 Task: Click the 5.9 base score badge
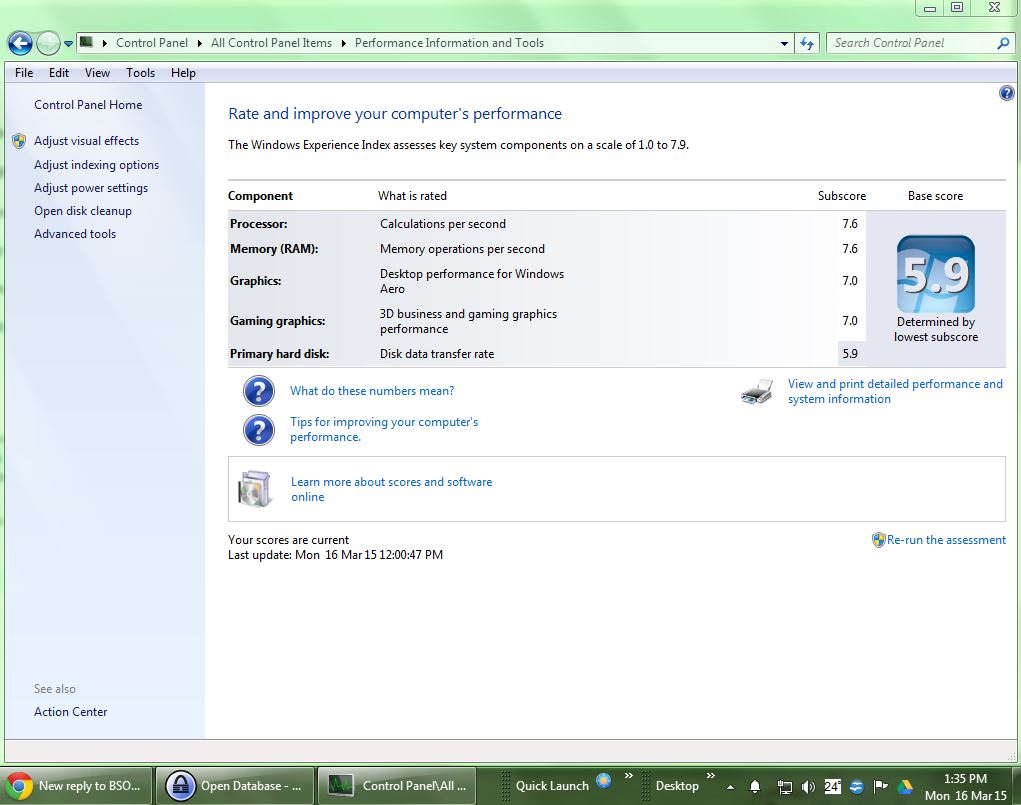coord(936,274)
